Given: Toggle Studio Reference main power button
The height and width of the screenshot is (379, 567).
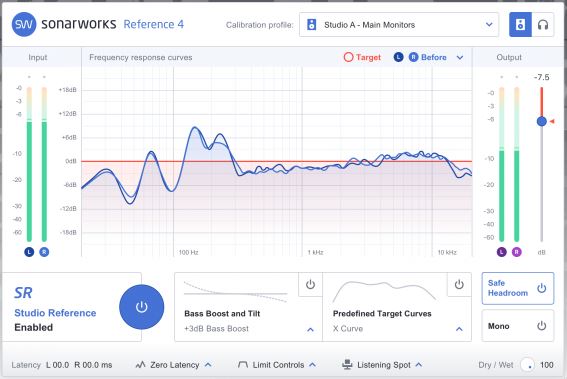Looking at the screenshot, I should point(141,307).
